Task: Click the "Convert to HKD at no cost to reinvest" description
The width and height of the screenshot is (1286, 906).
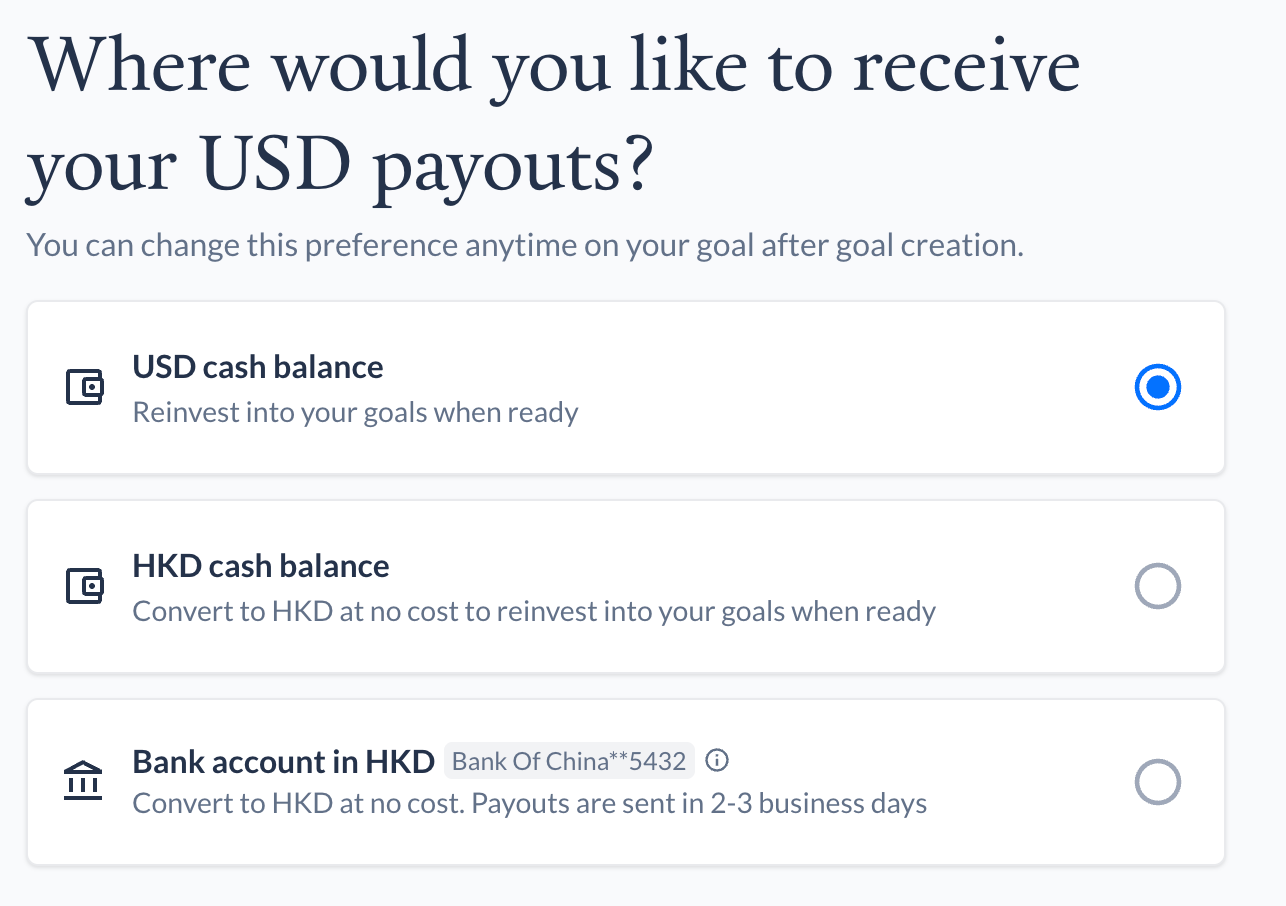Action: pyautogui.click(x=534, y=611)
